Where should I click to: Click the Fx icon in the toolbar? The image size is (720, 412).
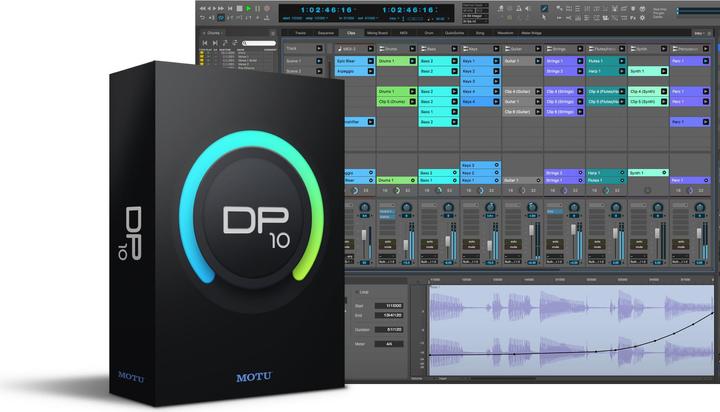click(x=633, y=17)
